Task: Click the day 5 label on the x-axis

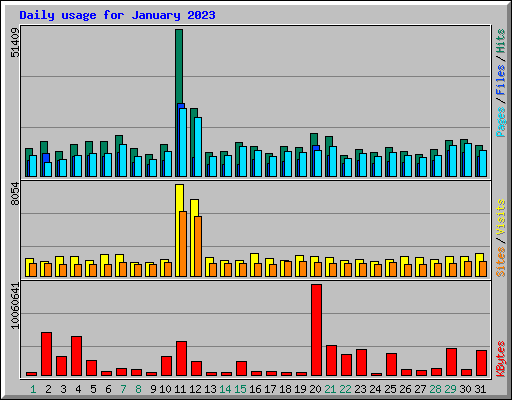Action: click(x=93, y=389)
